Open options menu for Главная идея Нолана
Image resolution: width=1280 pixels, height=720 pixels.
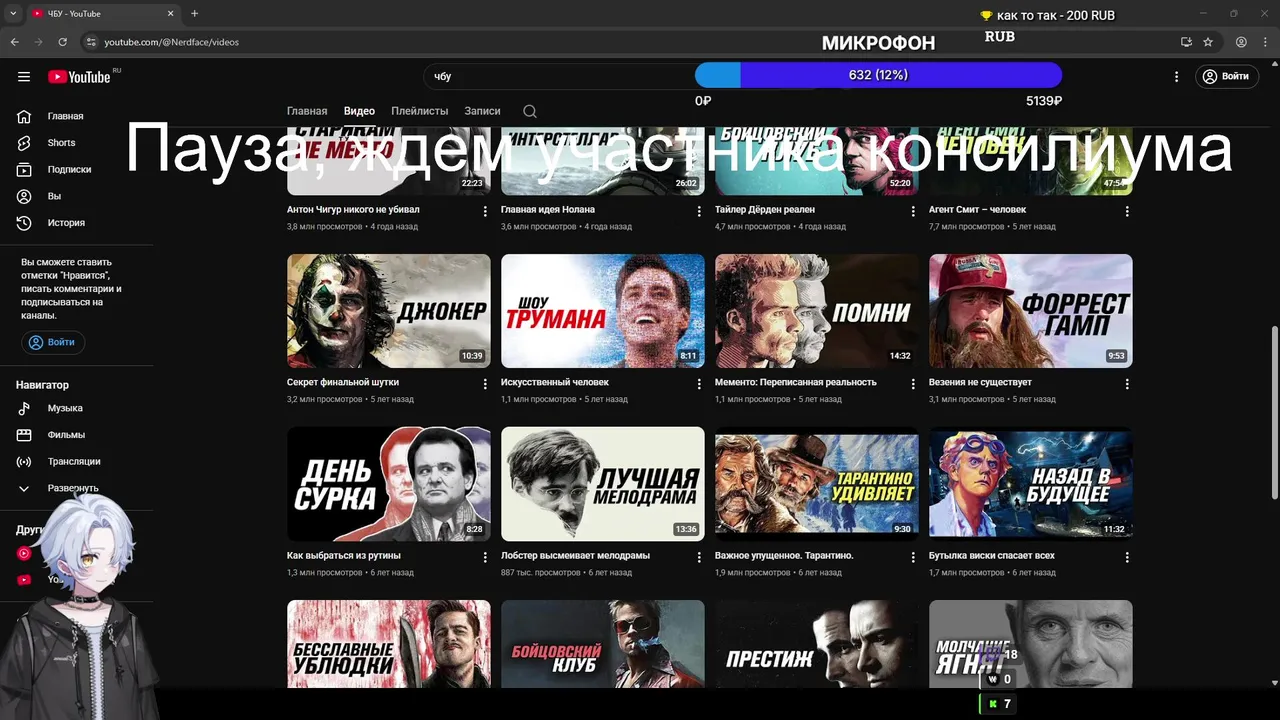click(699, 211)
